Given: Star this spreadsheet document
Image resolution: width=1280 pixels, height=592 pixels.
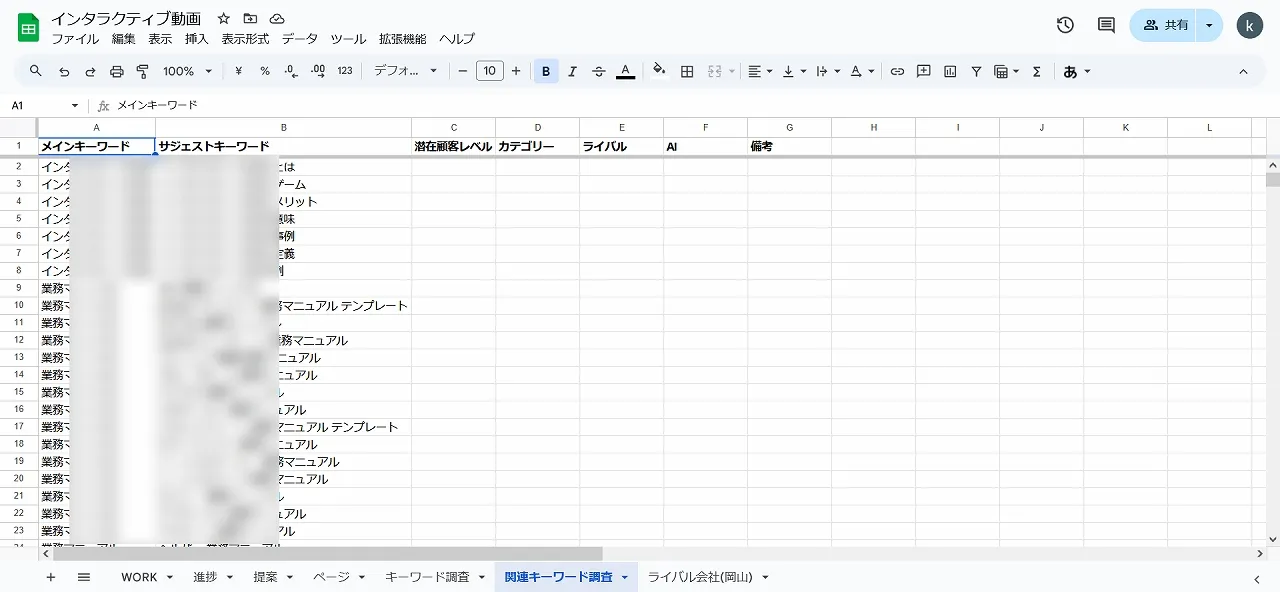Looking at the screenshot, I should tap(224, 19).
